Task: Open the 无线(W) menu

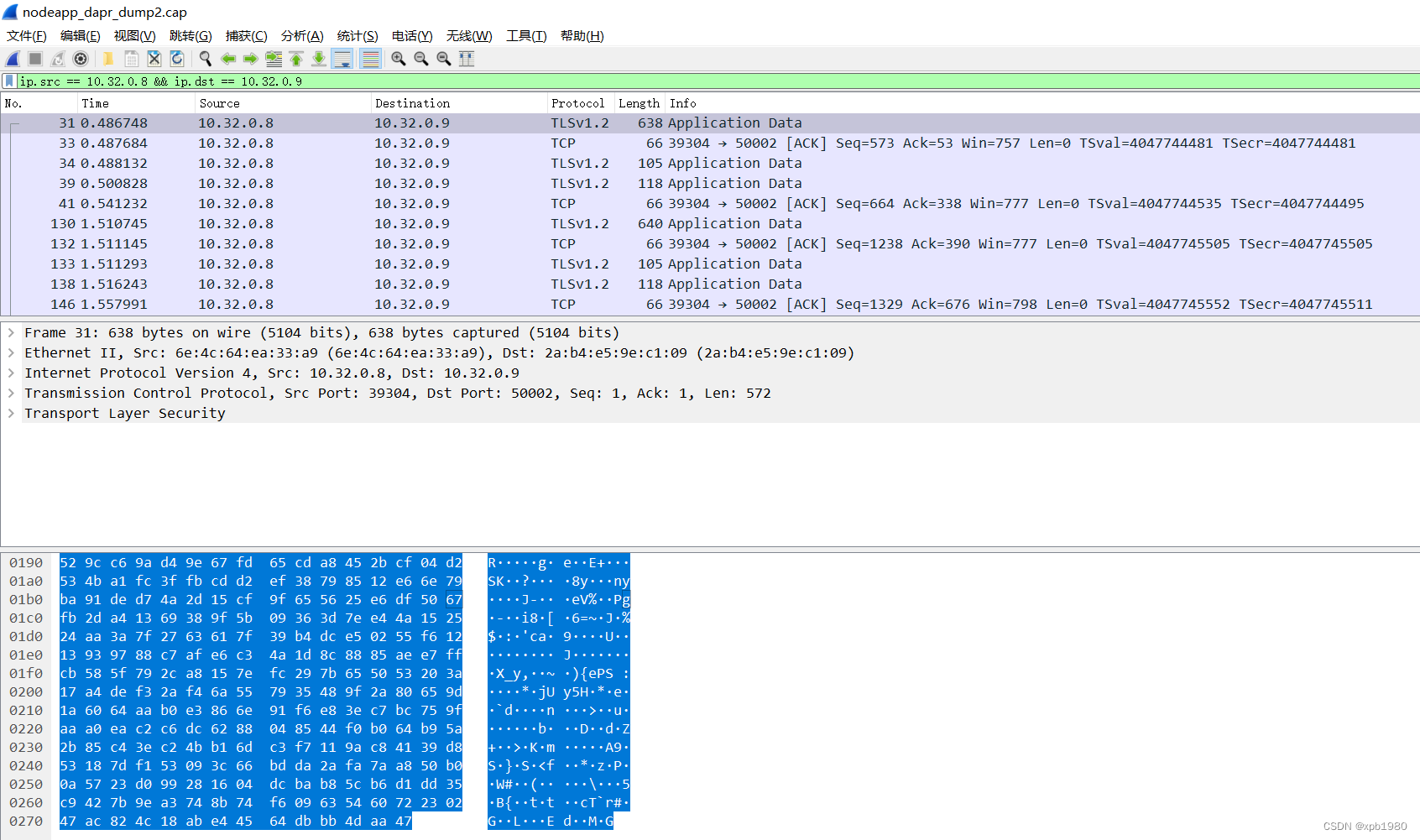Action: [469, 36]
